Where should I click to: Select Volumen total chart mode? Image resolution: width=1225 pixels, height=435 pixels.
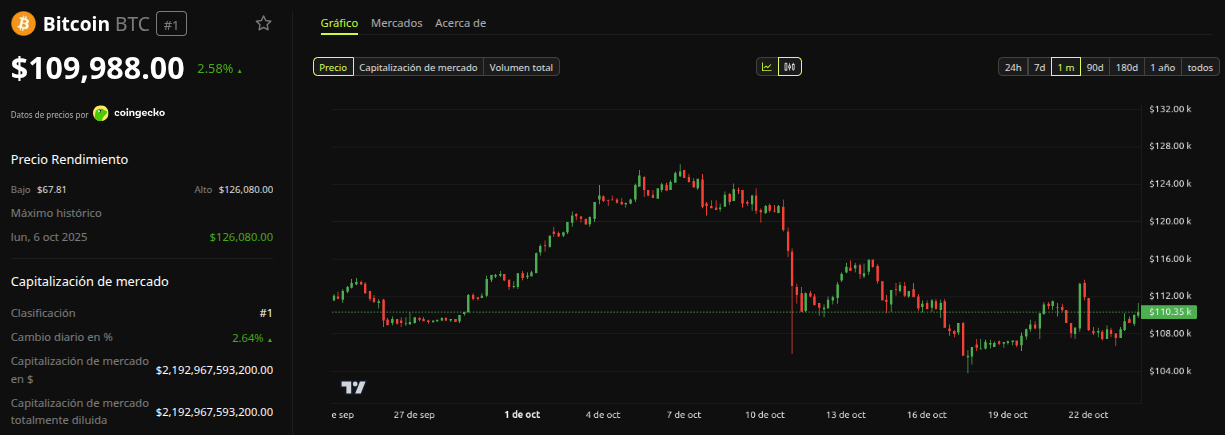[x=521, y=67]
